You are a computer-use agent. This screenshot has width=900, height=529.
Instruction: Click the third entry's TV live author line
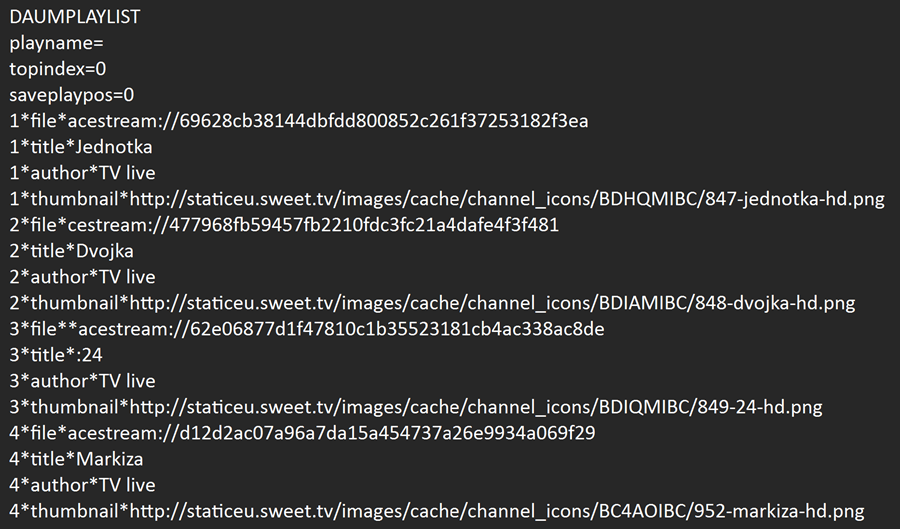click(83, 381)
